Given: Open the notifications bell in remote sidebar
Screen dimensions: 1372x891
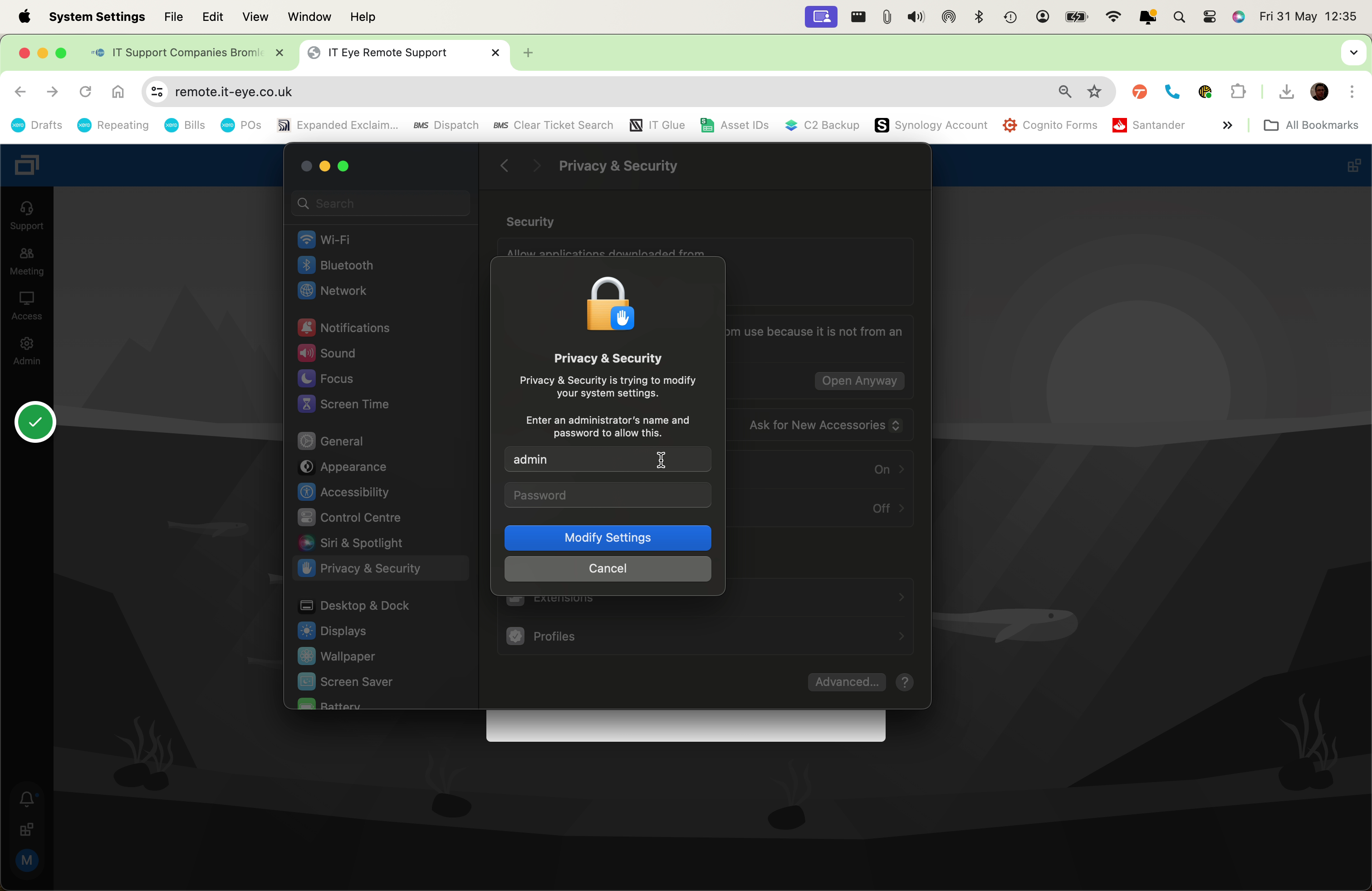Looking at the screenshot, I should [x=26, y=799].
